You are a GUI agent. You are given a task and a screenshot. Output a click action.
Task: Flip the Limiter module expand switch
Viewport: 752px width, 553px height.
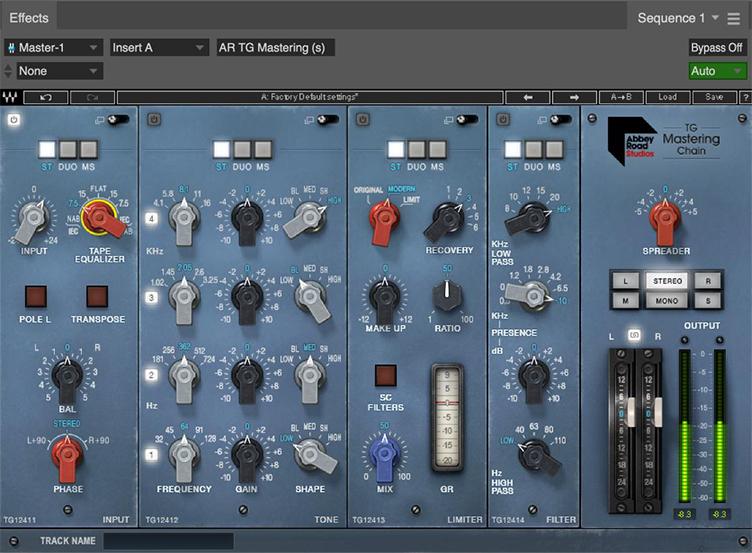(x=467, y=119)
